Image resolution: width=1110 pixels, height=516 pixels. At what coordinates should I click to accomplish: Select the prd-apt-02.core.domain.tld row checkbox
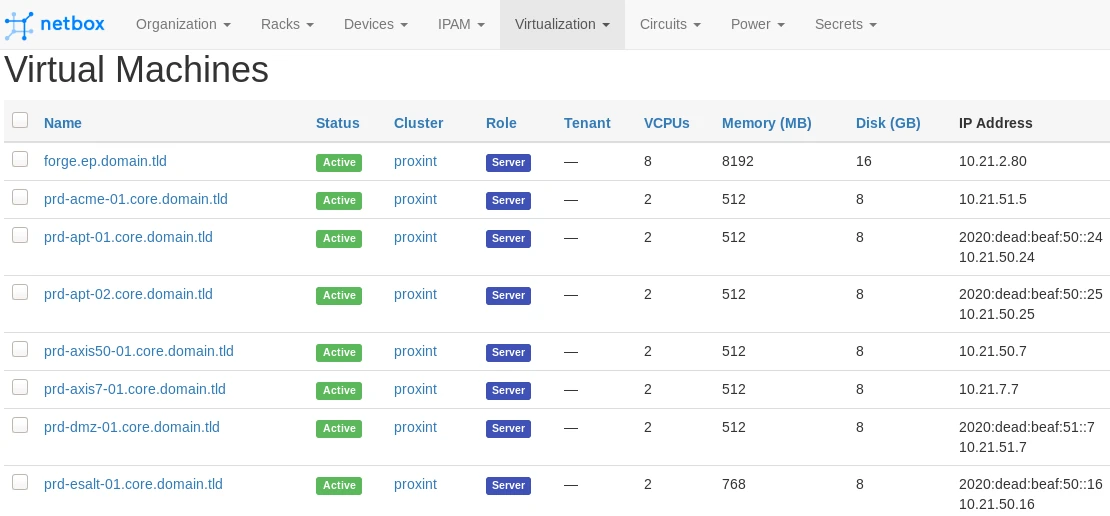(x=20, y=292)
